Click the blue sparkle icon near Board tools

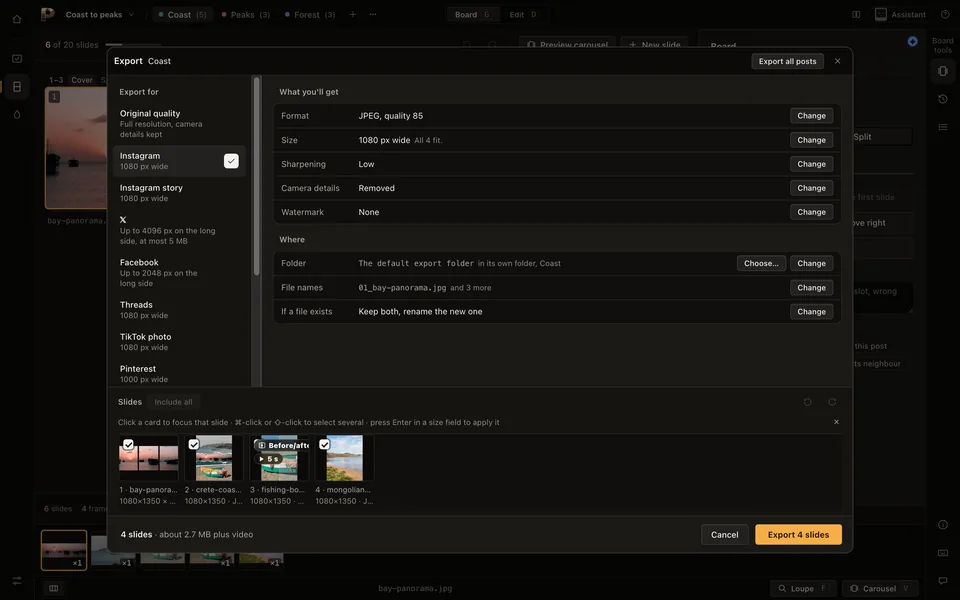(912, 42)
